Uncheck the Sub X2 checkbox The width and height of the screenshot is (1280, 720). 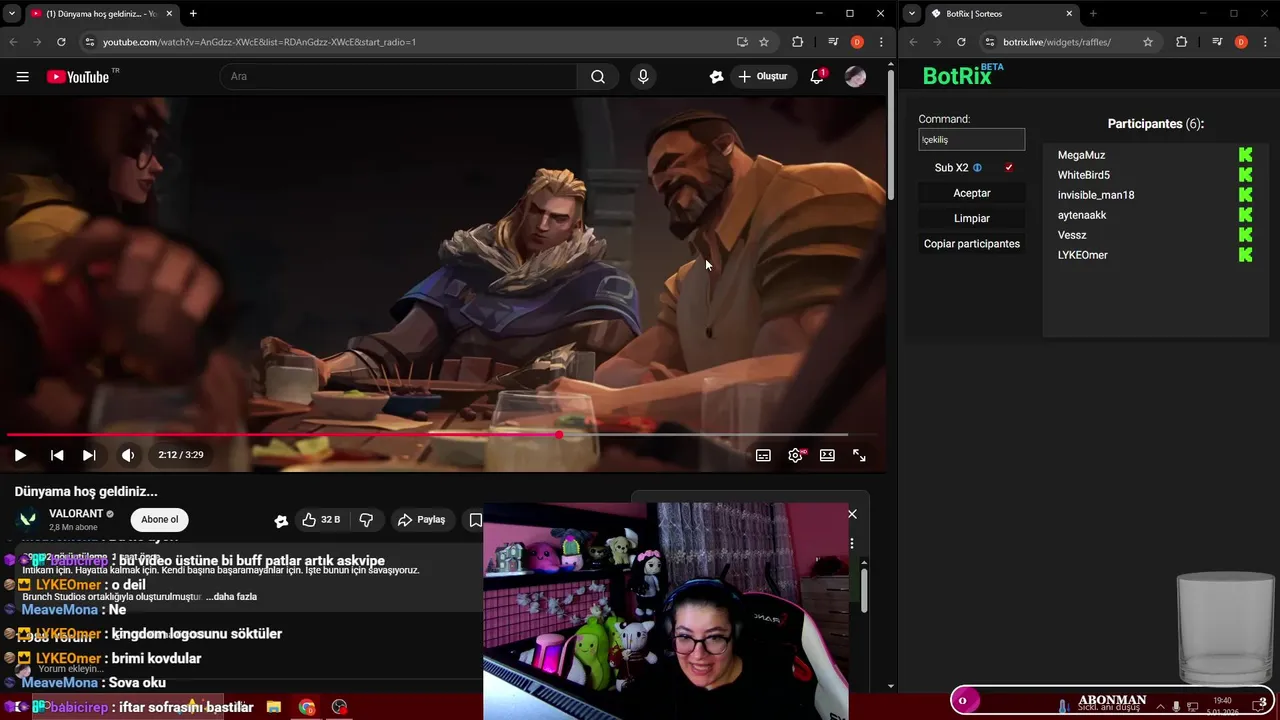click(1009, 168)
